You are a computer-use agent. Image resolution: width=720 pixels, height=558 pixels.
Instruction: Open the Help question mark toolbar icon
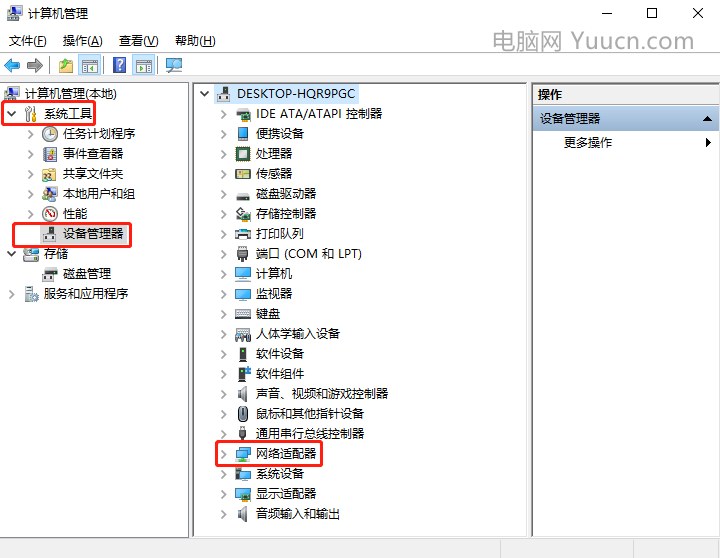119,65
